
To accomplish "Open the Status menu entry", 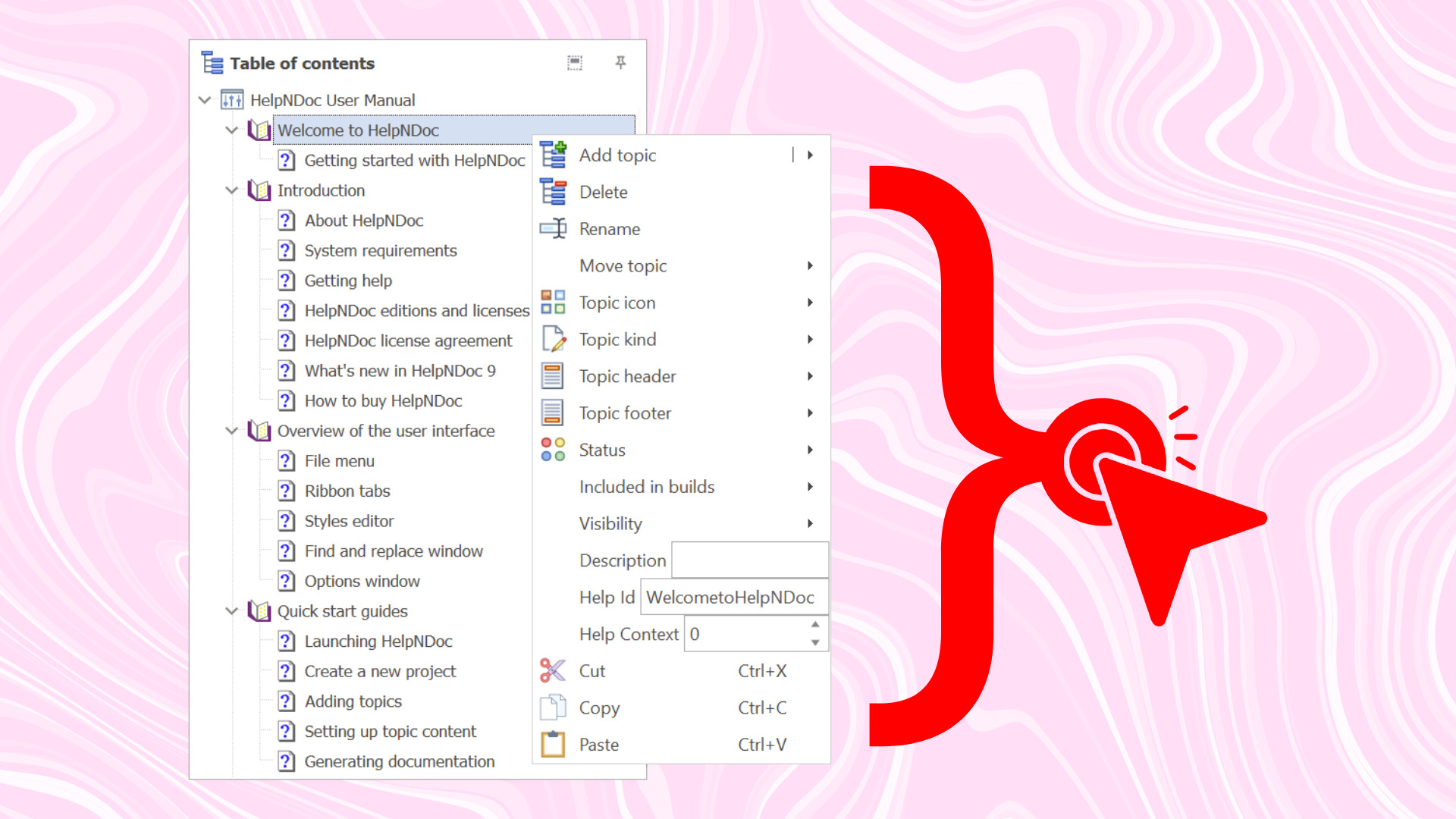I will click(681, 450).
